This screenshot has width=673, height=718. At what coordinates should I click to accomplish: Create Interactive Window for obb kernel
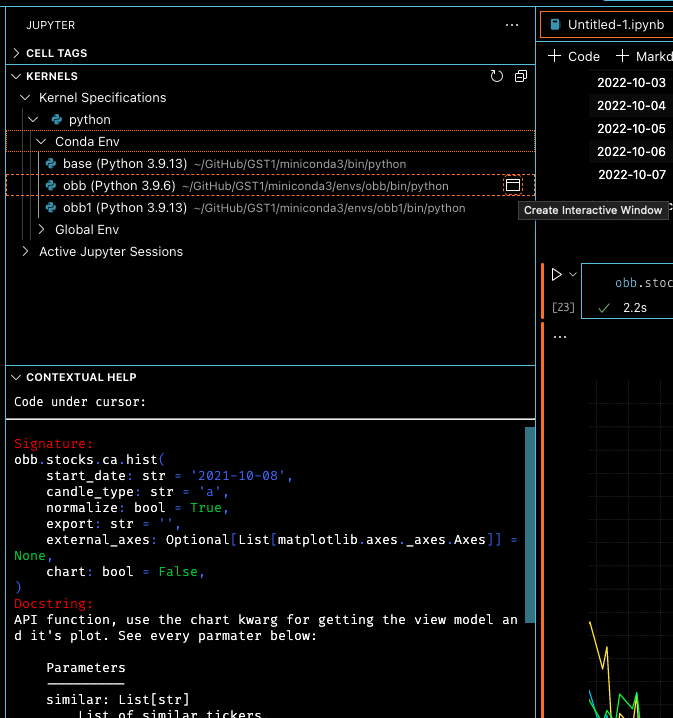point(513,185)
